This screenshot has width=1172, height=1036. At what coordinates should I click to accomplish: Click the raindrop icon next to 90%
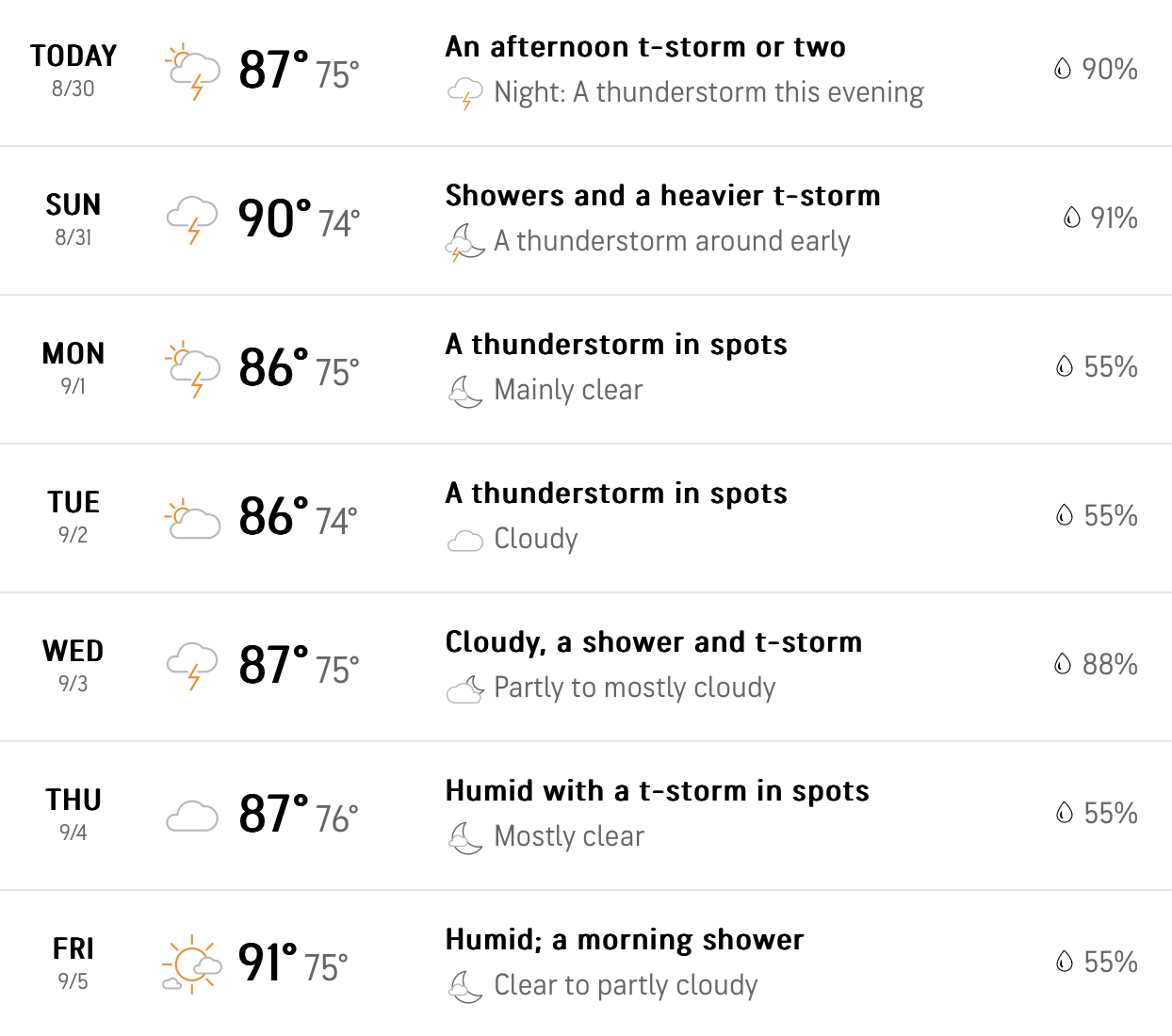click(1063, 69)
